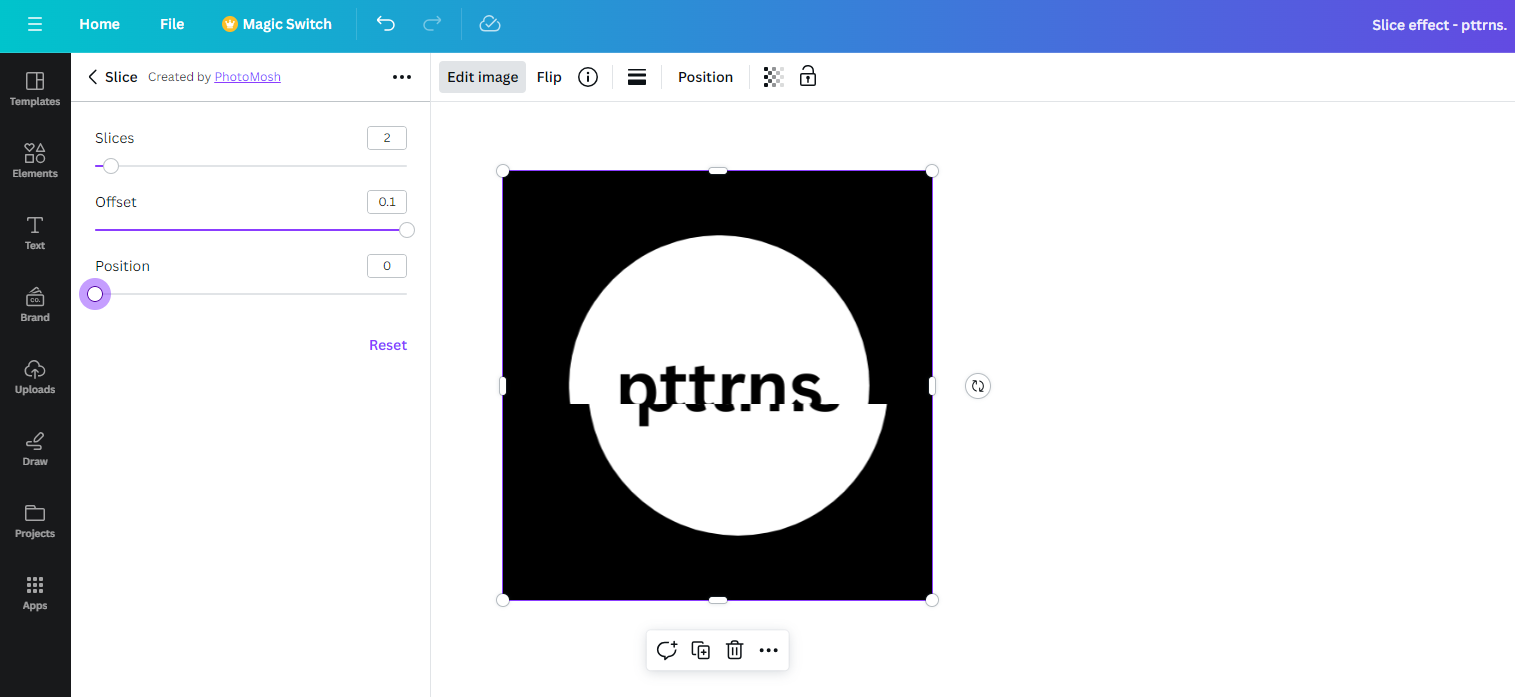This screenshot has width=1515, height=697.
Task: Click the Position slider handle
Action: click(x=95, y=294)
